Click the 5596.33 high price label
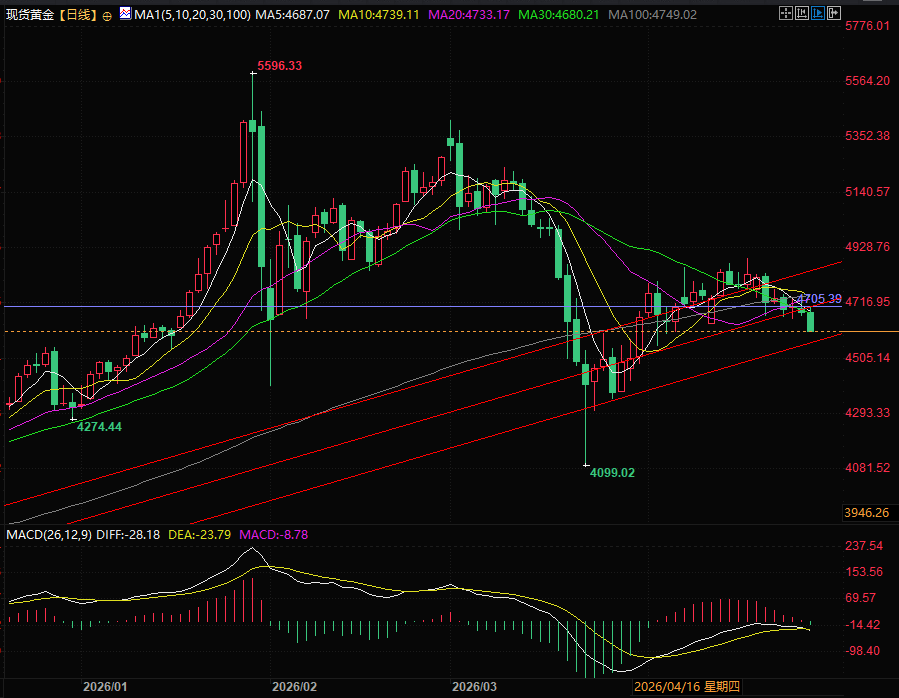Image resolution: width=899 pixels, height=698 pixels. click(279, 66)
